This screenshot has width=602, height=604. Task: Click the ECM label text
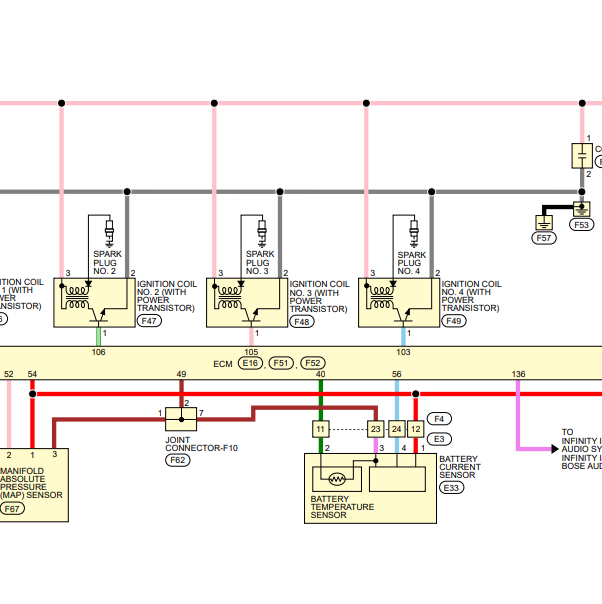tap(223, 364)
